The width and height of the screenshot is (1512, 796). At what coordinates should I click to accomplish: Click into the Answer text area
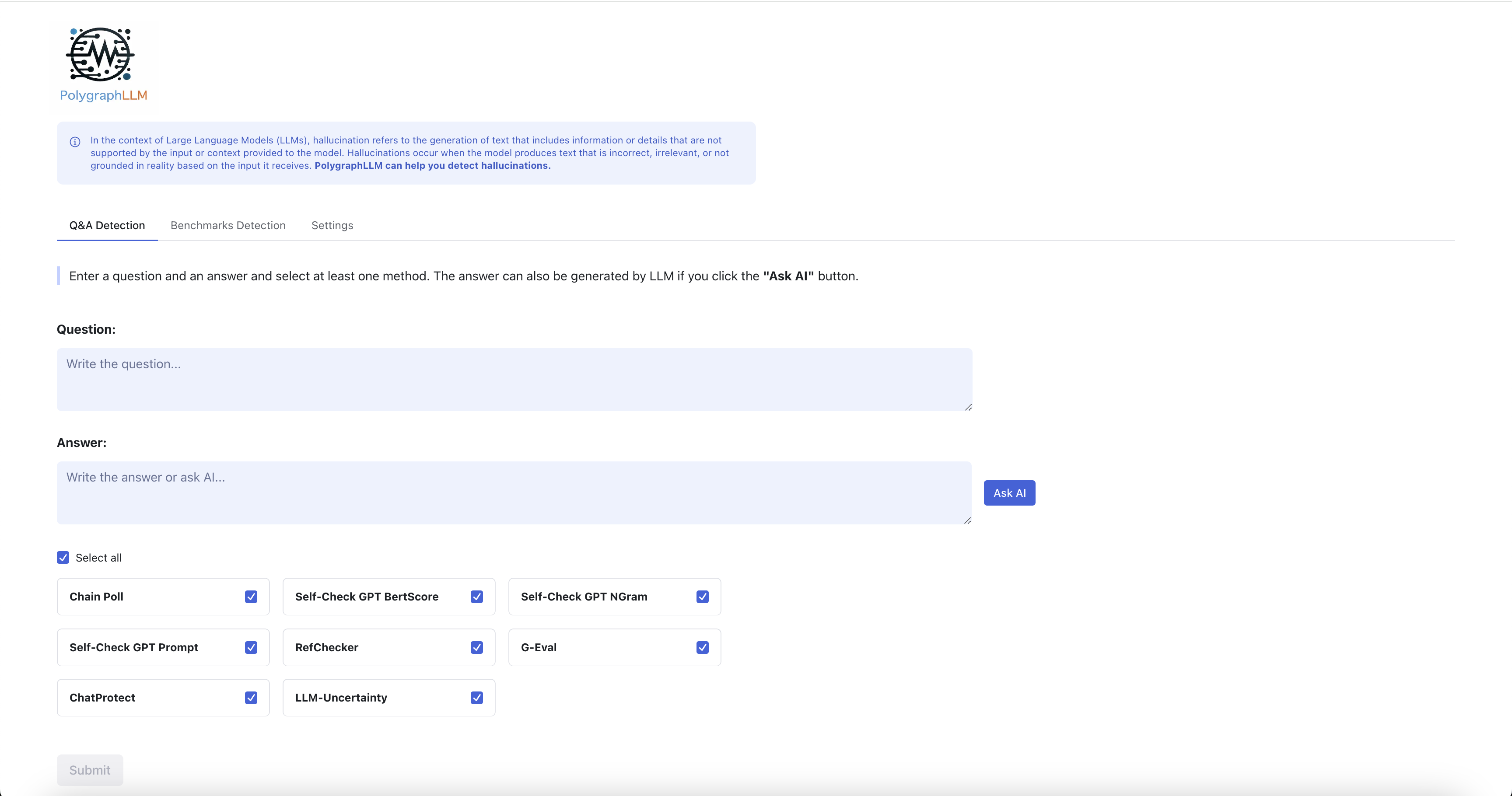click(x=514, y=493)
